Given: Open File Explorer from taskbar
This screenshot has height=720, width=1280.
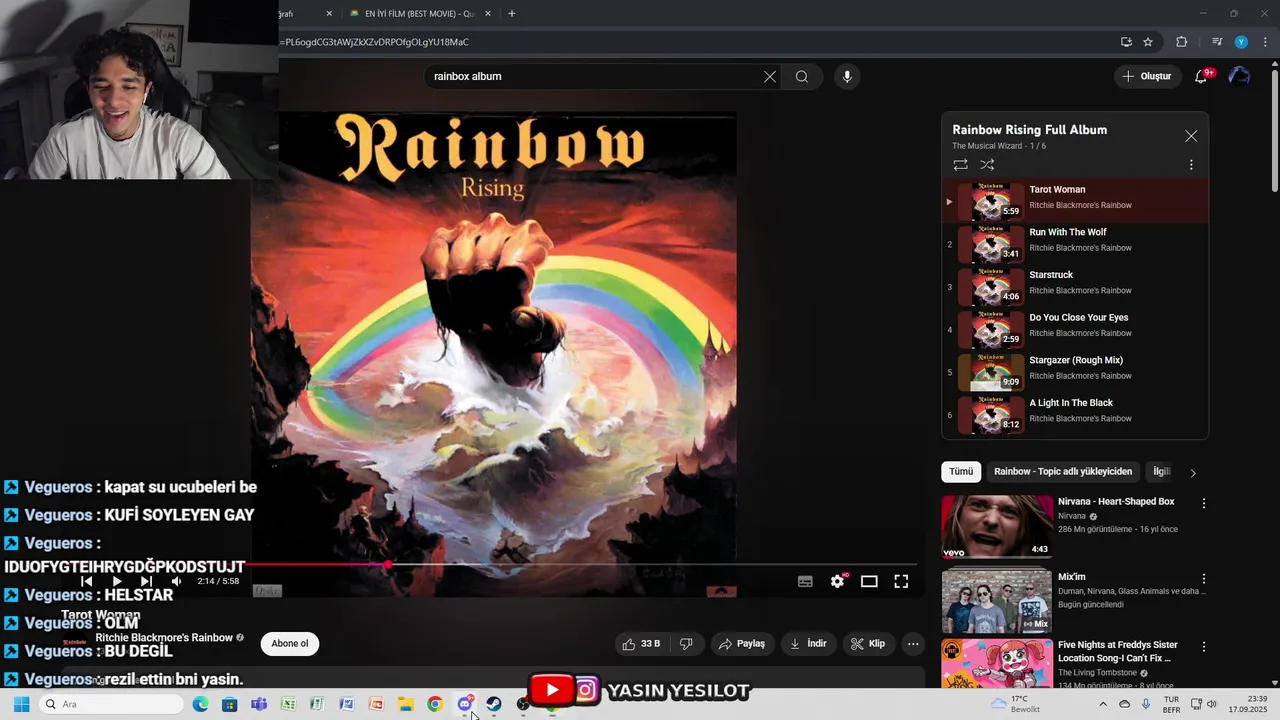Looking at the screenshot, I should [x=406, y=705].
